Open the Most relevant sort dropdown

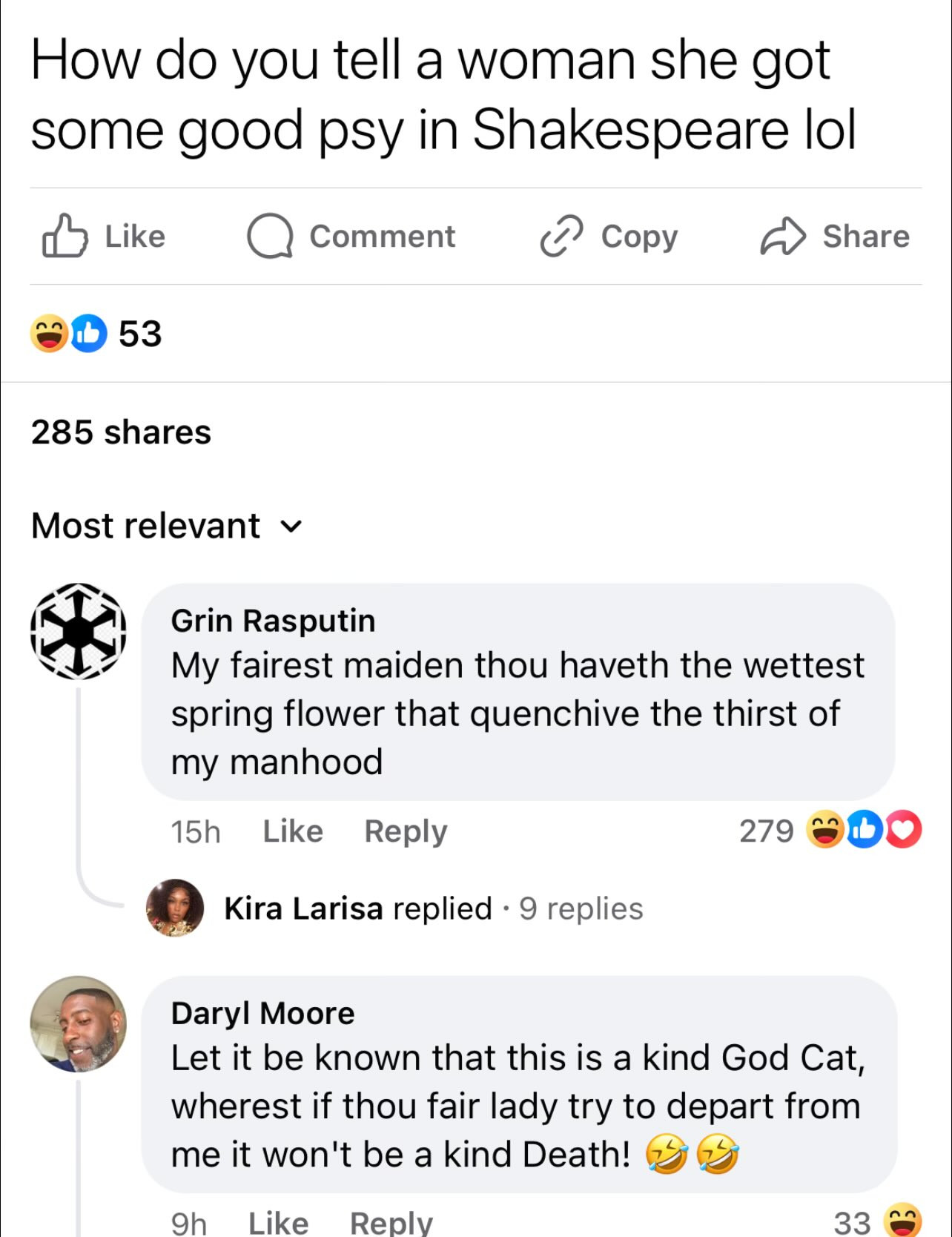[167, 526]
